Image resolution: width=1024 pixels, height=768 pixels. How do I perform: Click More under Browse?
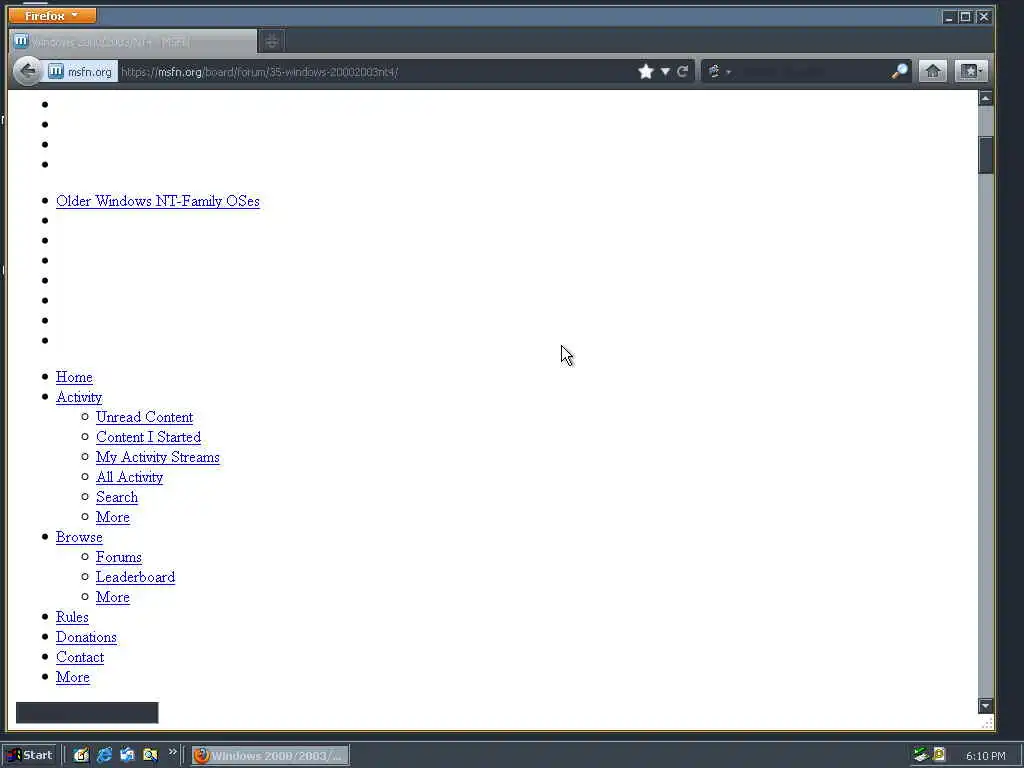pos(112,597)
